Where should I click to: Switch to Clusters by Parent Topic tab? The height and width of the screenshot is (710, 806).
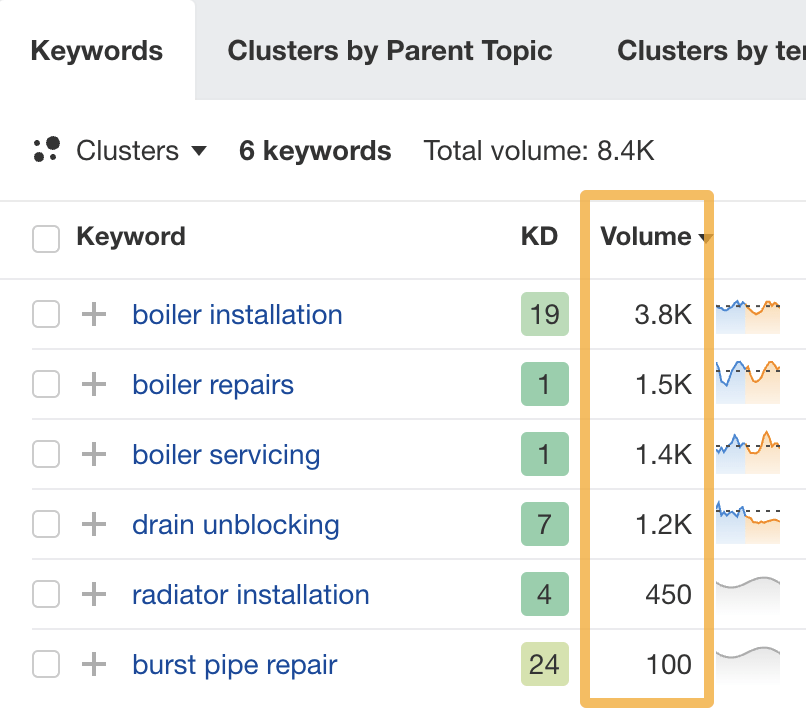(390, 50)
